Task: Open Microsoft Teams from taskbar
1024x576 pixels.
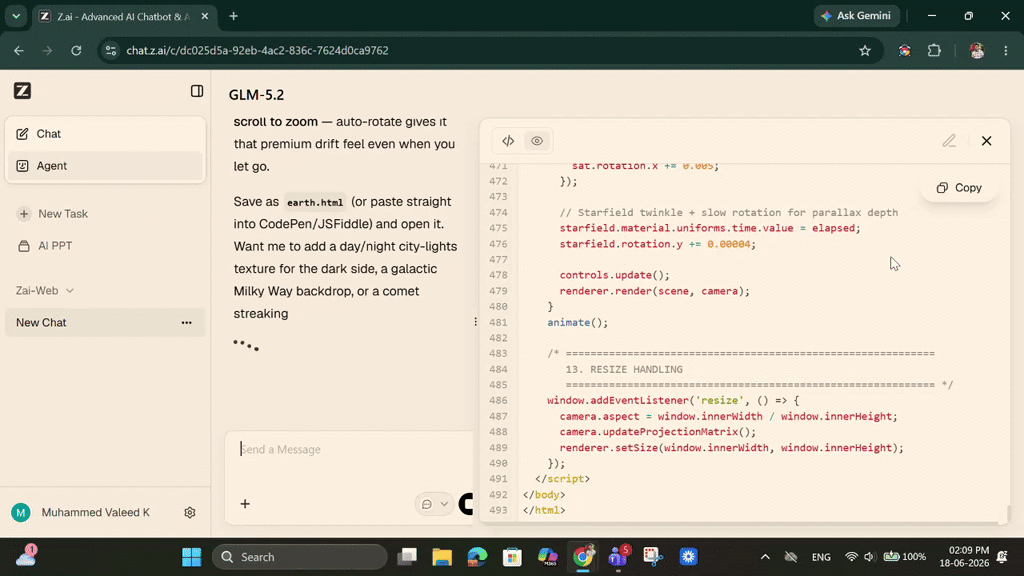Action: [618, 557]
